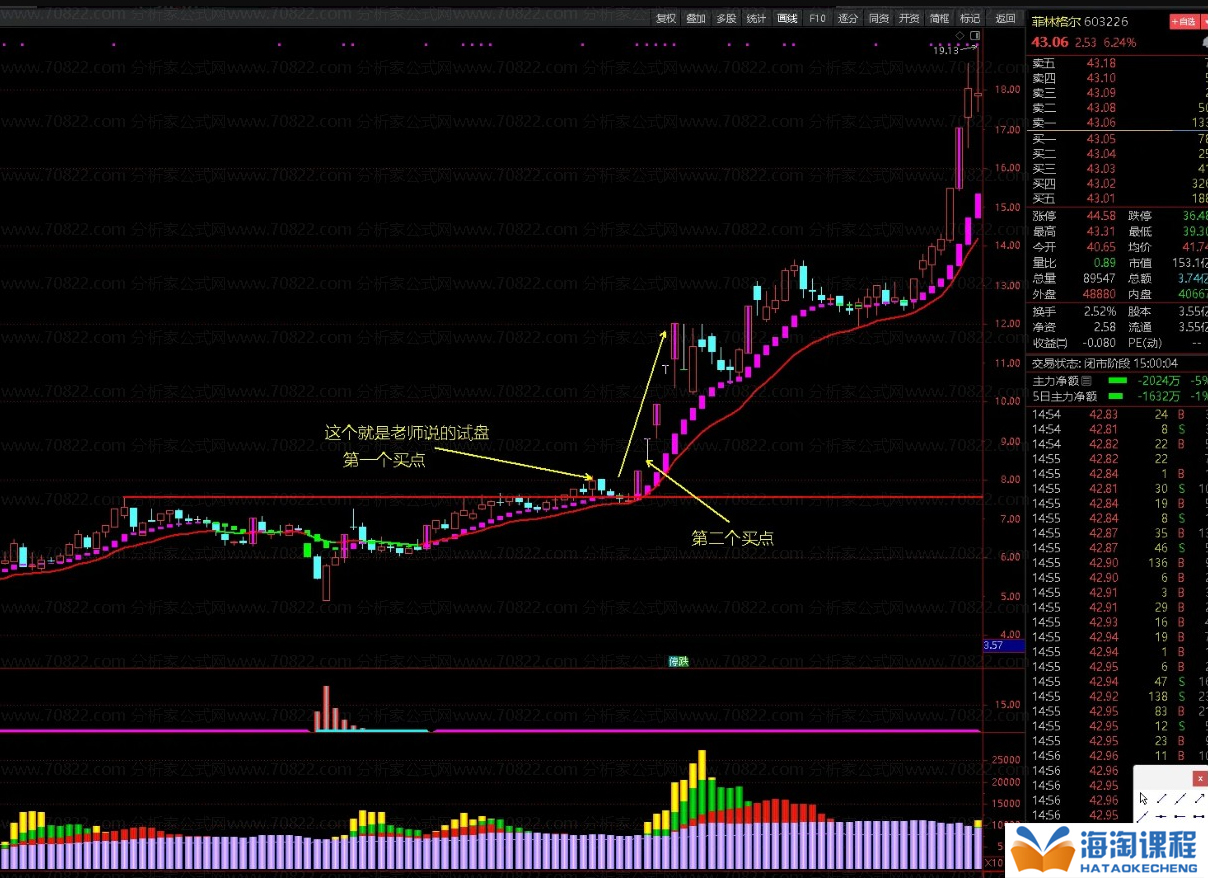This screenshot has height=878, width=1208.
Task: Open the F10 company info tab
Action: (x=817, y=18)
